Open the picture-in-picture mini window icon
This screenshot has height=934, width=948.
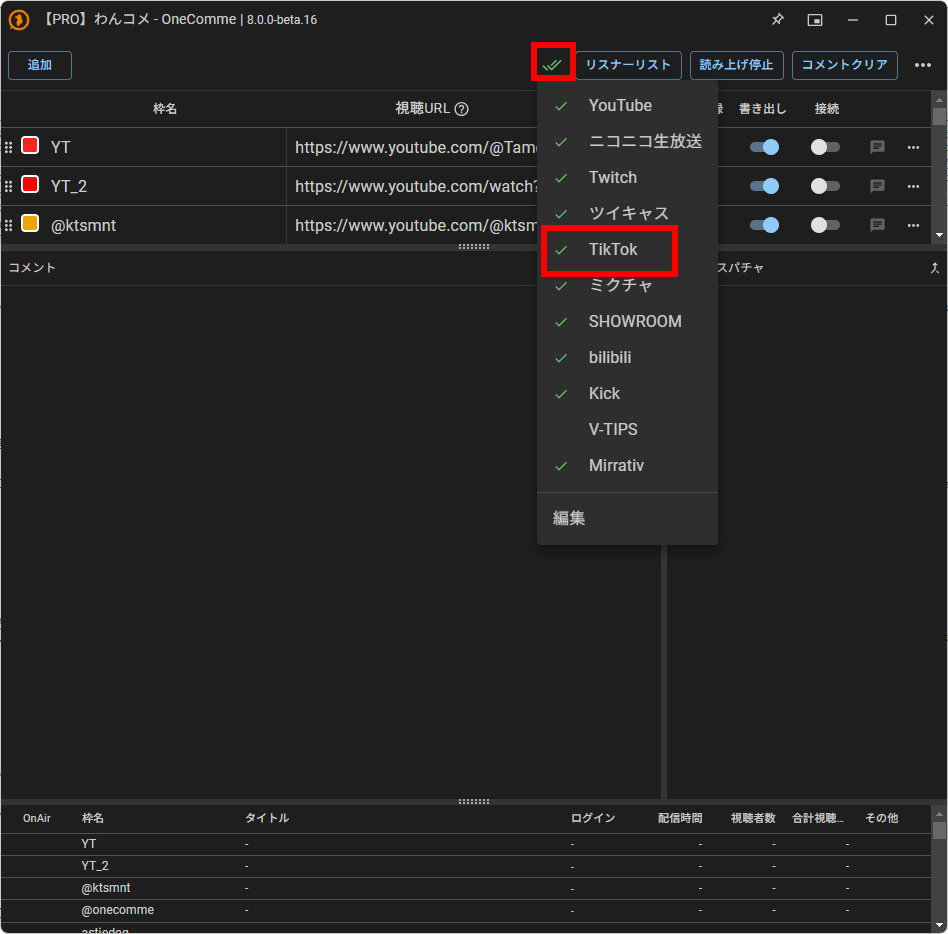click(x=815, y=20)
